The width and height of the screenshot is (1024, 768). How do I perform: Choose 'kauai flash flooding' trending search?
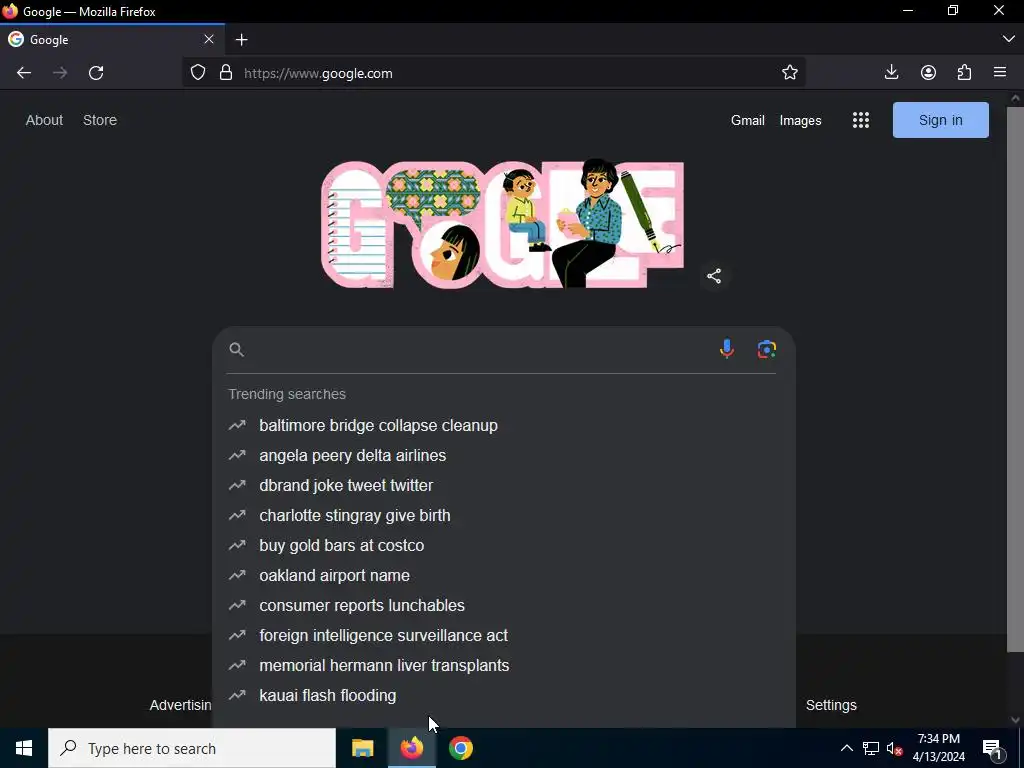[x=504, y=696]
